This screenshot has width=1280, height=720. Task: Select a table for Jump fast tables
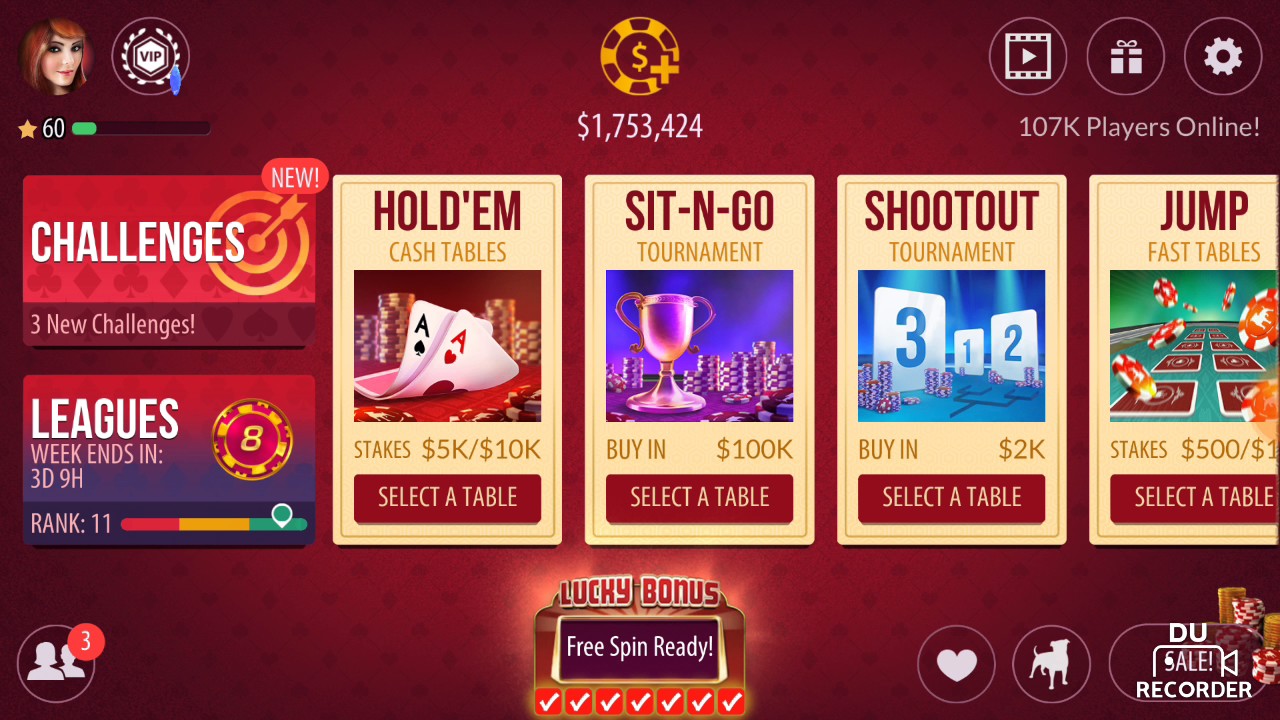(x=1195, y=497)
